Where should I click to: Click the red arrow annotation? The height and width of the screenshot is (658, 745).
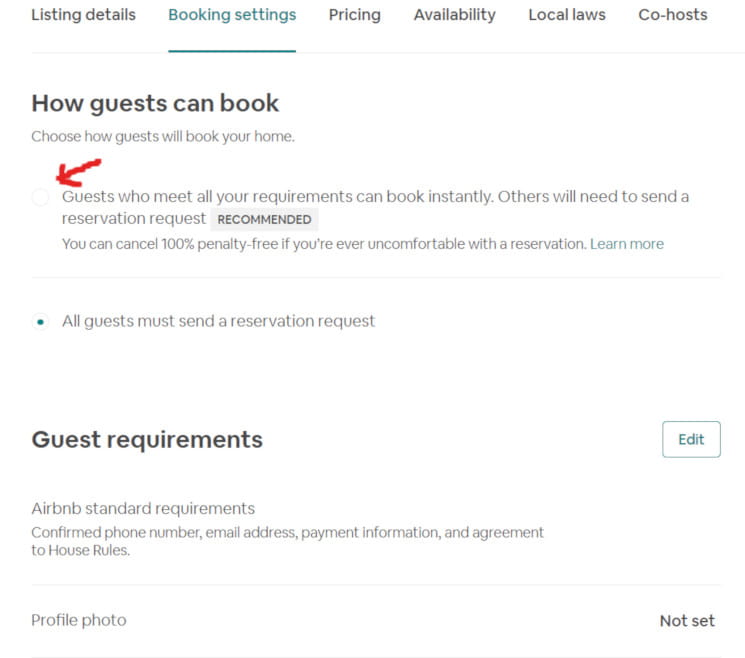[78, 171]
